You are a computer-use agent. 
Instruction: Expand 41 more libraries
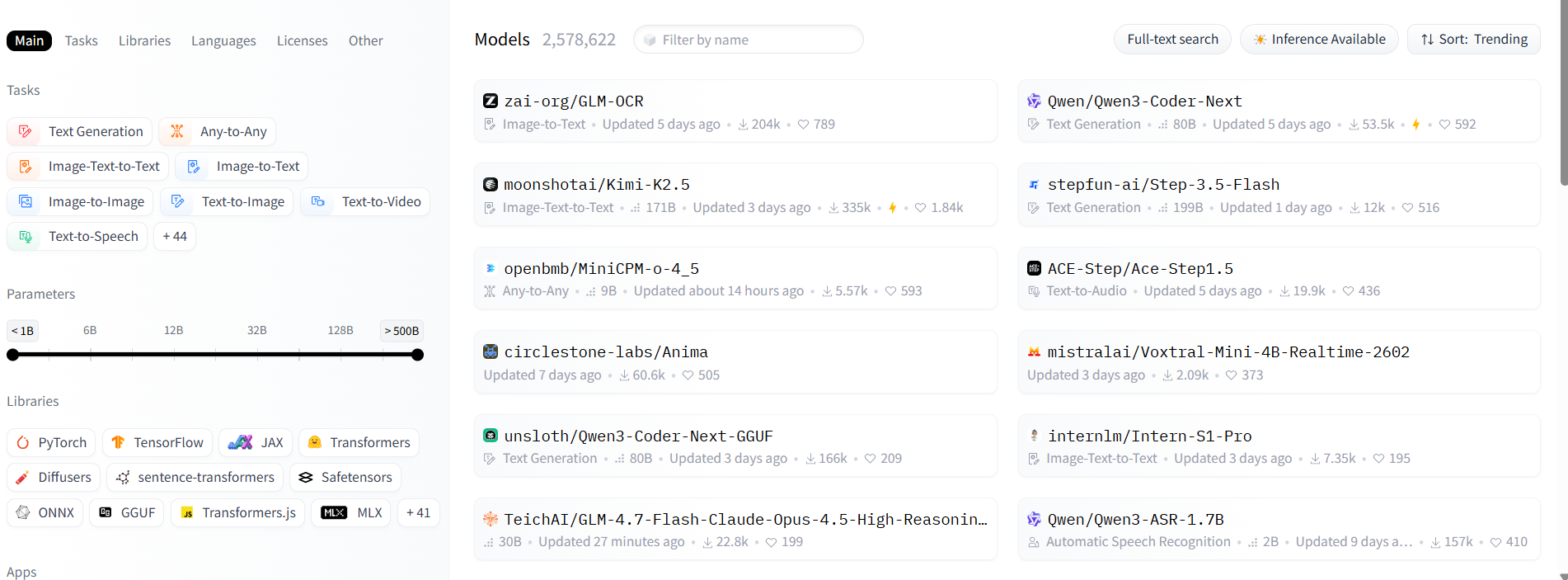point(418,512)
